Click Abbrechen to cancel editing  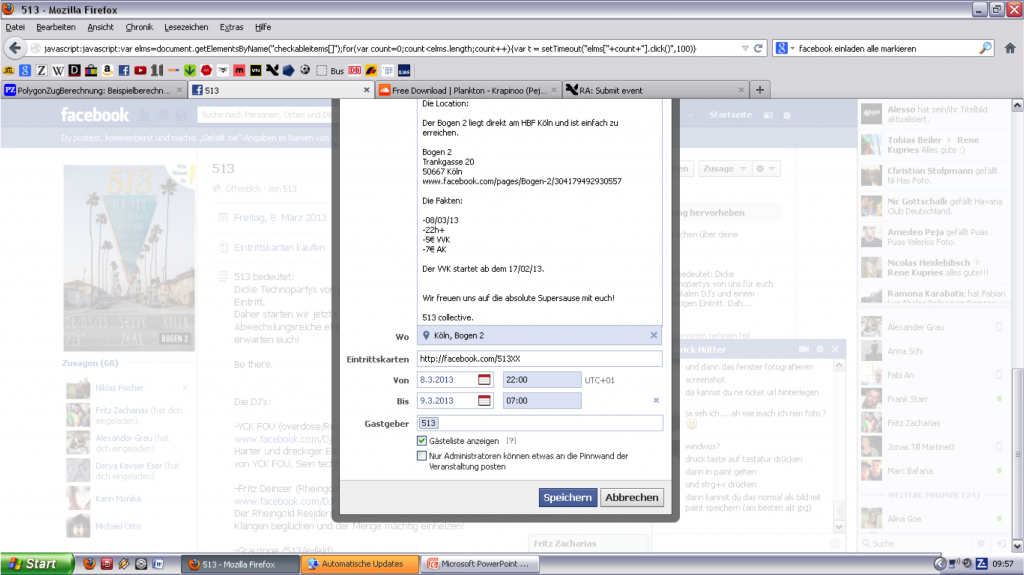pyautogui.click(x=632, y=497)
